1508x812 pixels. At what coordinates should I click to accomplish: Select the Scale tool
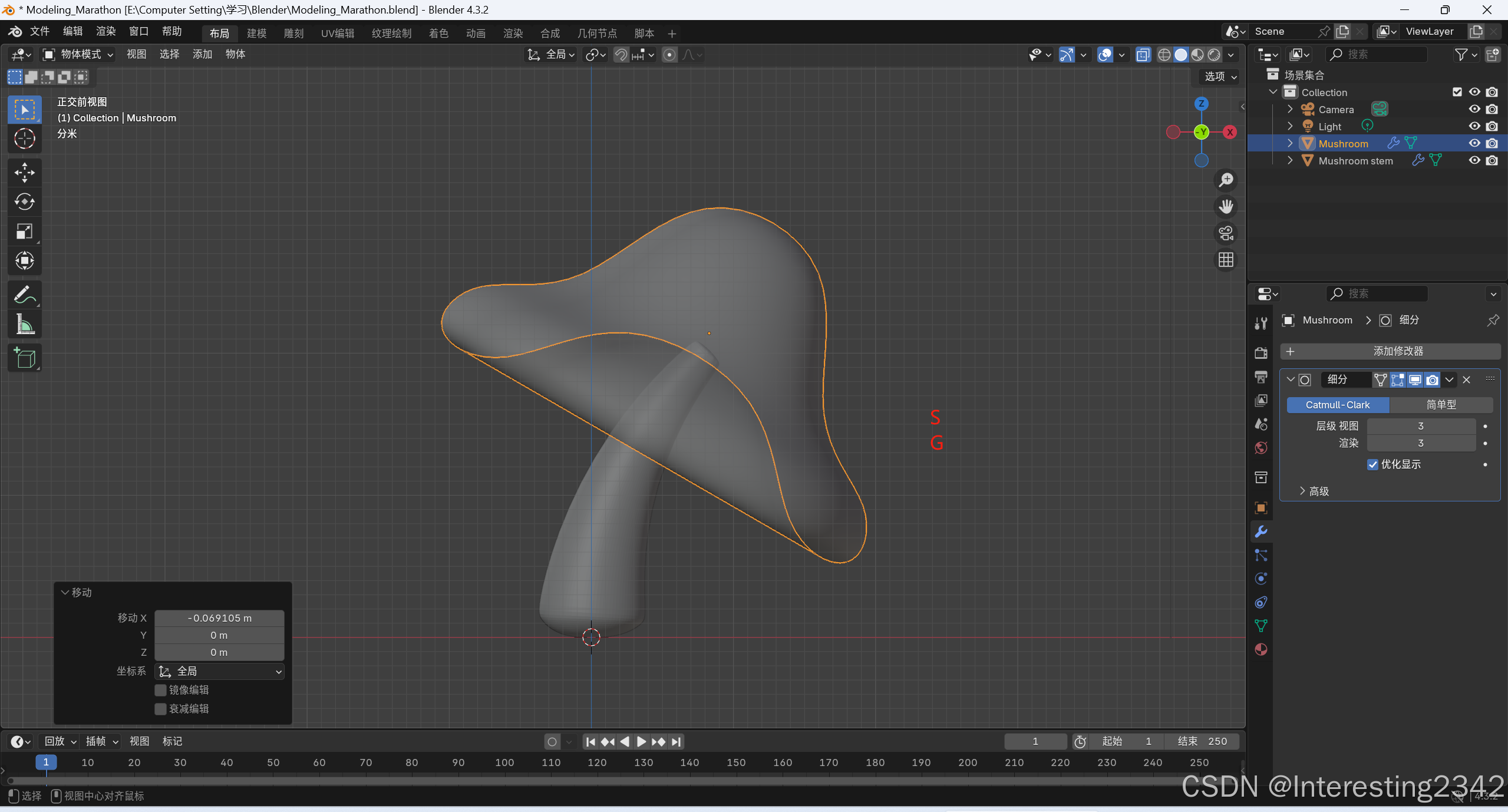point(24,232)
